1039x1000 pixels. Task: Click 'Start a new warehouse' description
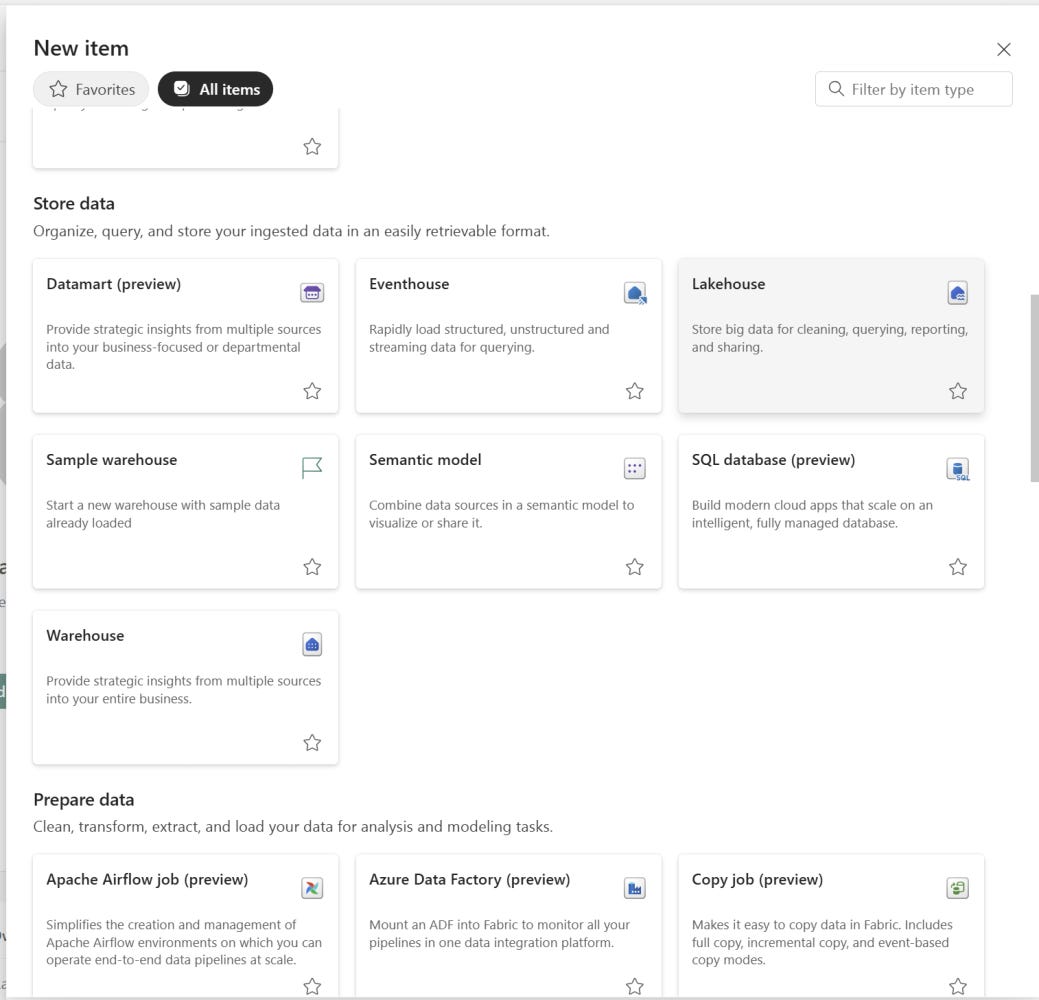(x=163, y=514)
